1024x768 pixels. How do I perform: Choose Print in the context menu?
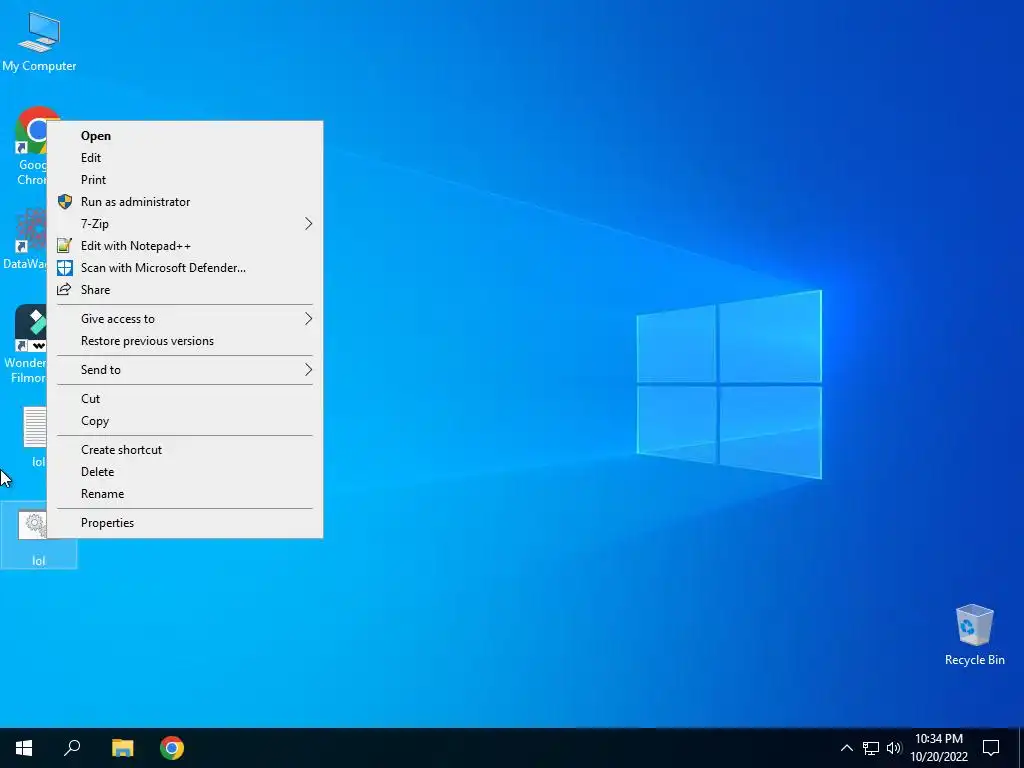(185, 180)
